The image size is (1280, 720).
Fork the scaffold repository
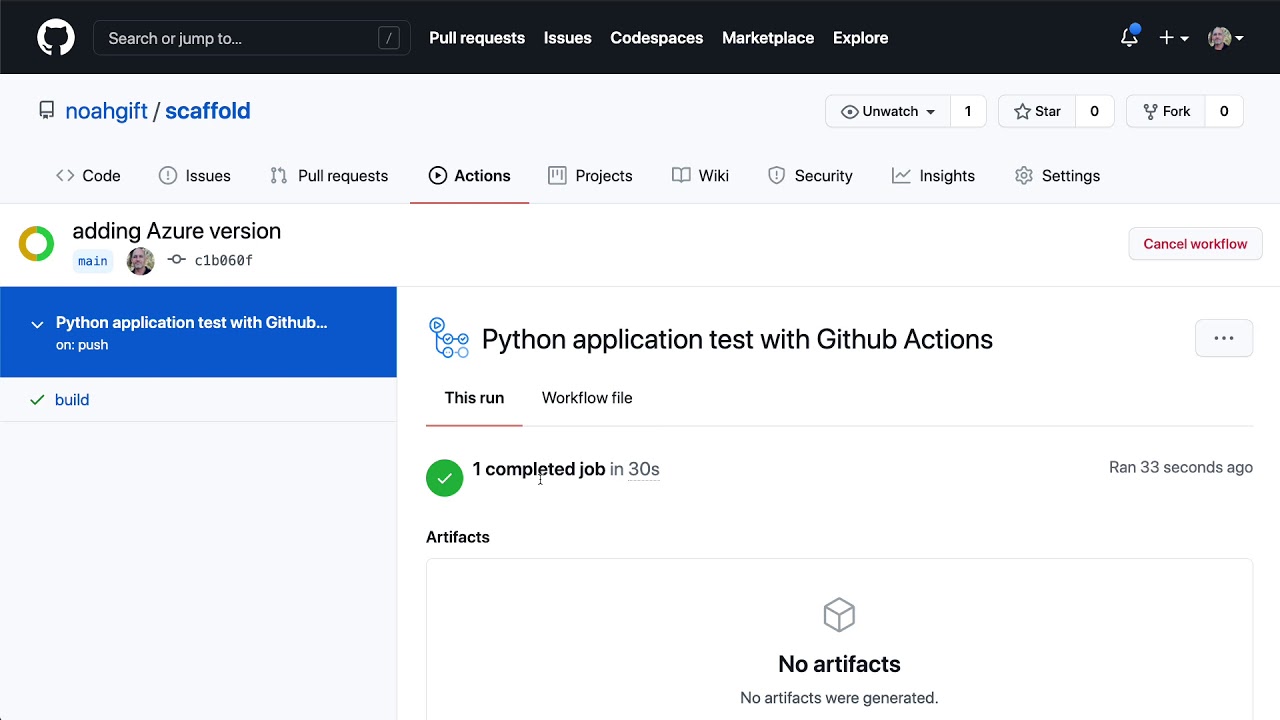[x=1166, y=111]
